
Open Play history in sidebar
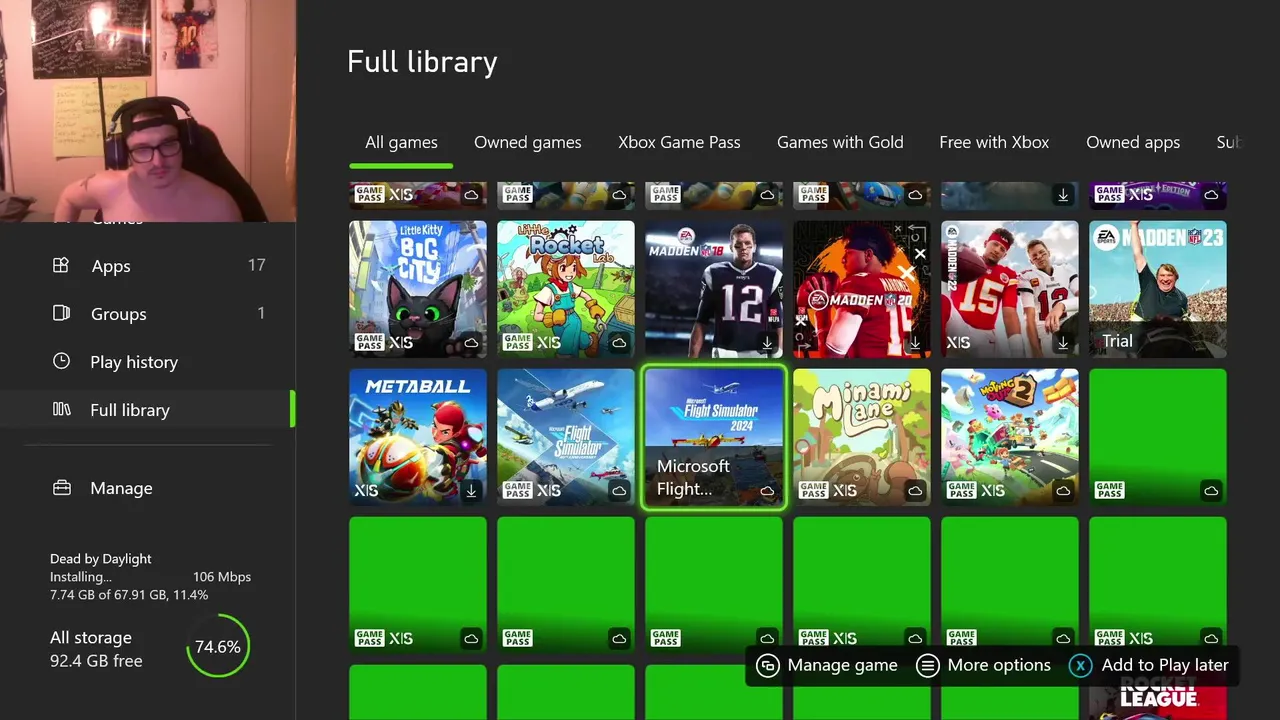tap(147, 362)
